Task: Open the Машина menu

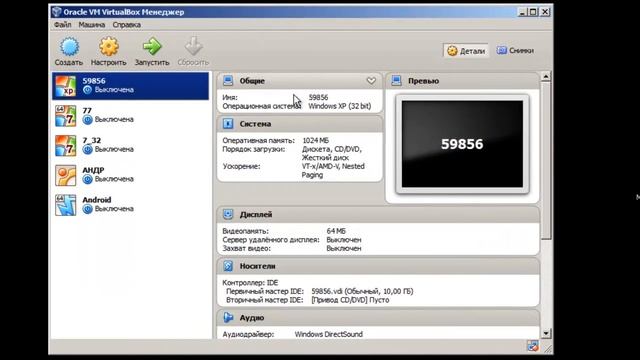Action: 91,25
